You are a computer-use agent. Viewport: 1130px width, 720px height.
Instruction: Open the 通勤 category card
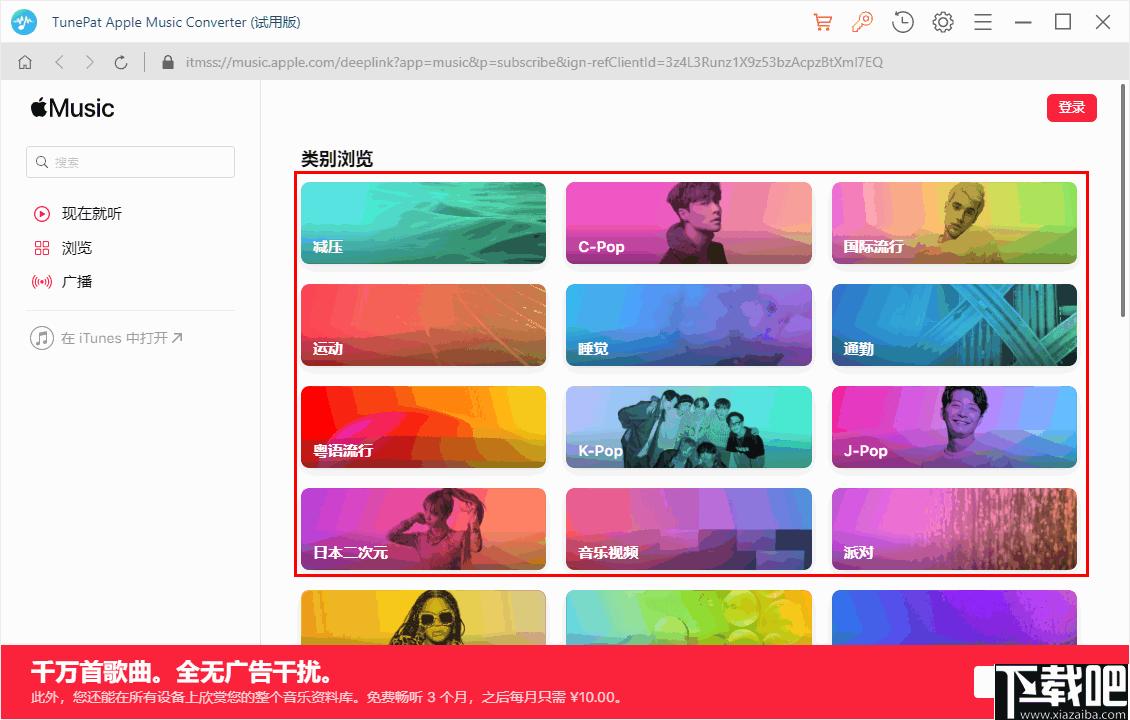click(x=954, y=325)
